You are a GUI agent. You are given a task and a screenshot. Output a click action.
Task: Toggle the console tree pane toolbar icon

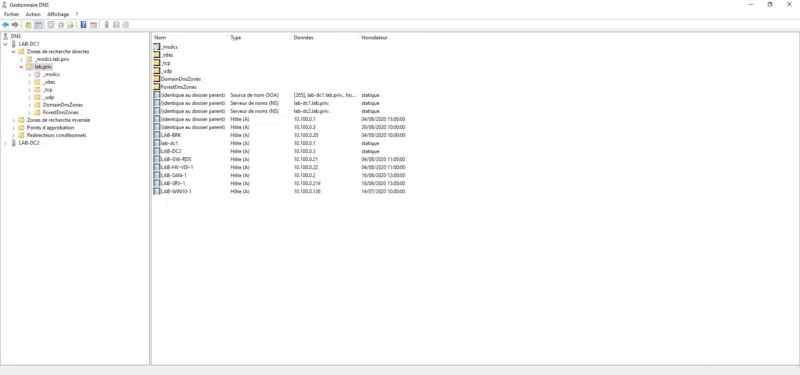click(39, 24)
